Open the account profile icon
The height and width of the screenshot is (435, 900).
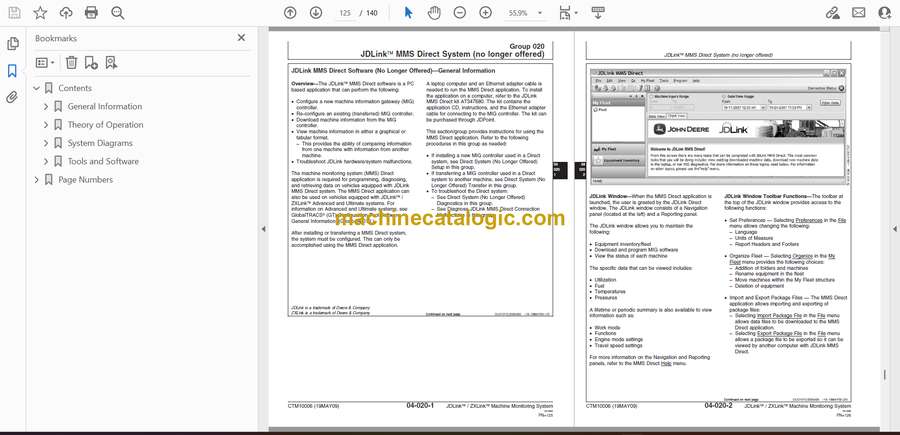tap(885, 13)
